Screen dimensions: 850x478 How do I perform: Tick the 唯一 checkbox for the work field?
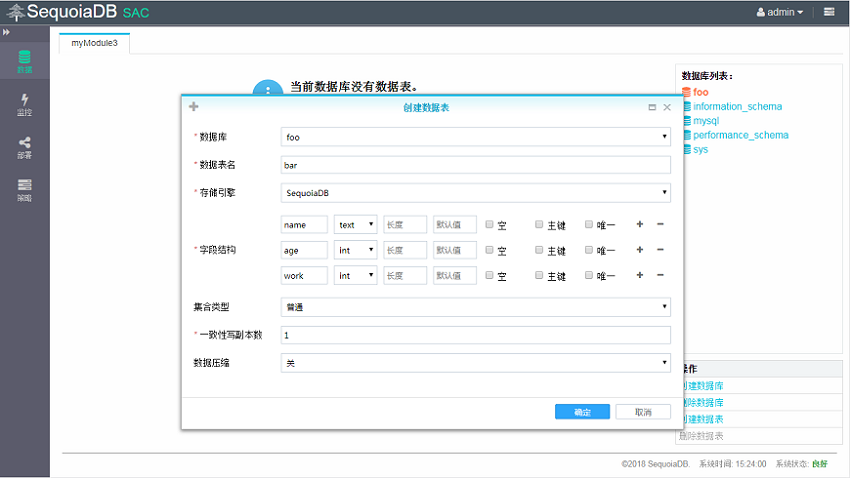click(x=589, y=275)
